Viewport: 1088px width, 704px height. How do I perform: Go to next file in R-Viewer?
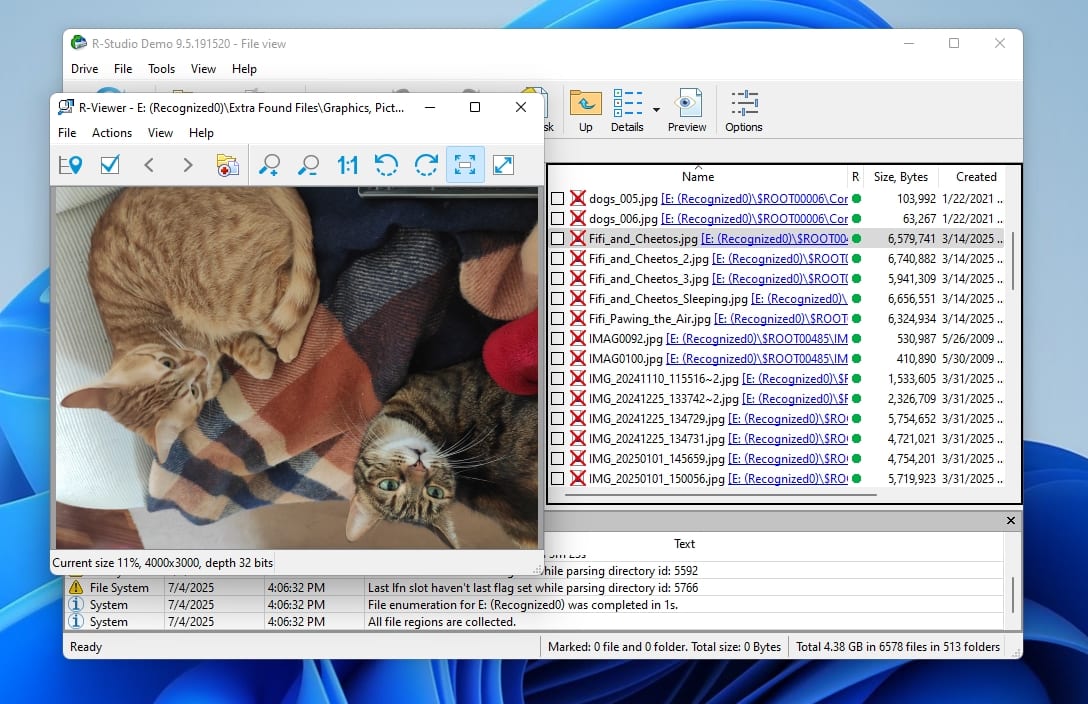[187, 165]
